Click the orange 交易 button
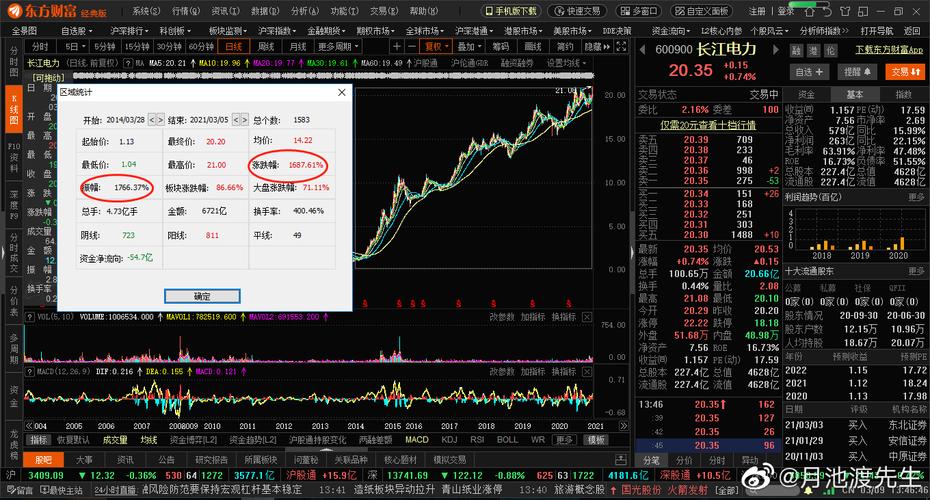The image size is (930, 500). [905, 72]
